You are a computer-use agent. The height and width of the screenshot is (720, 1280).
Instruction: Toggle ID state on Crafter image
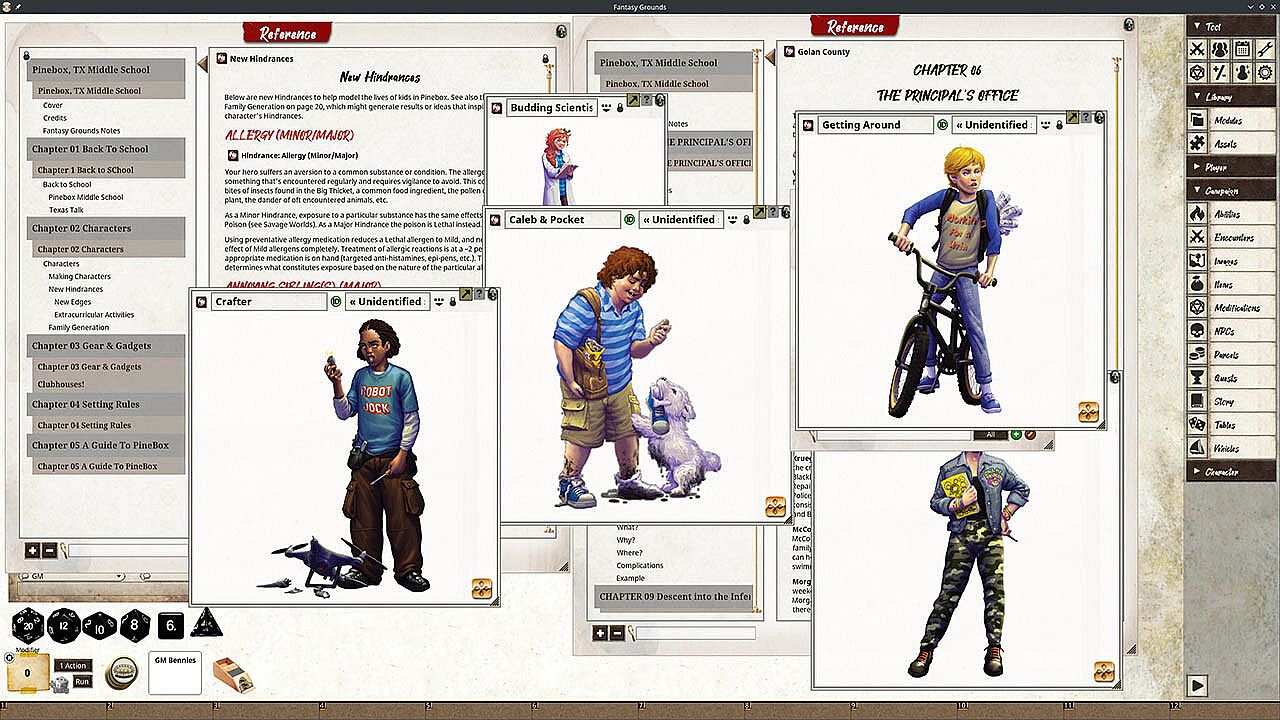tap(335, 301)
